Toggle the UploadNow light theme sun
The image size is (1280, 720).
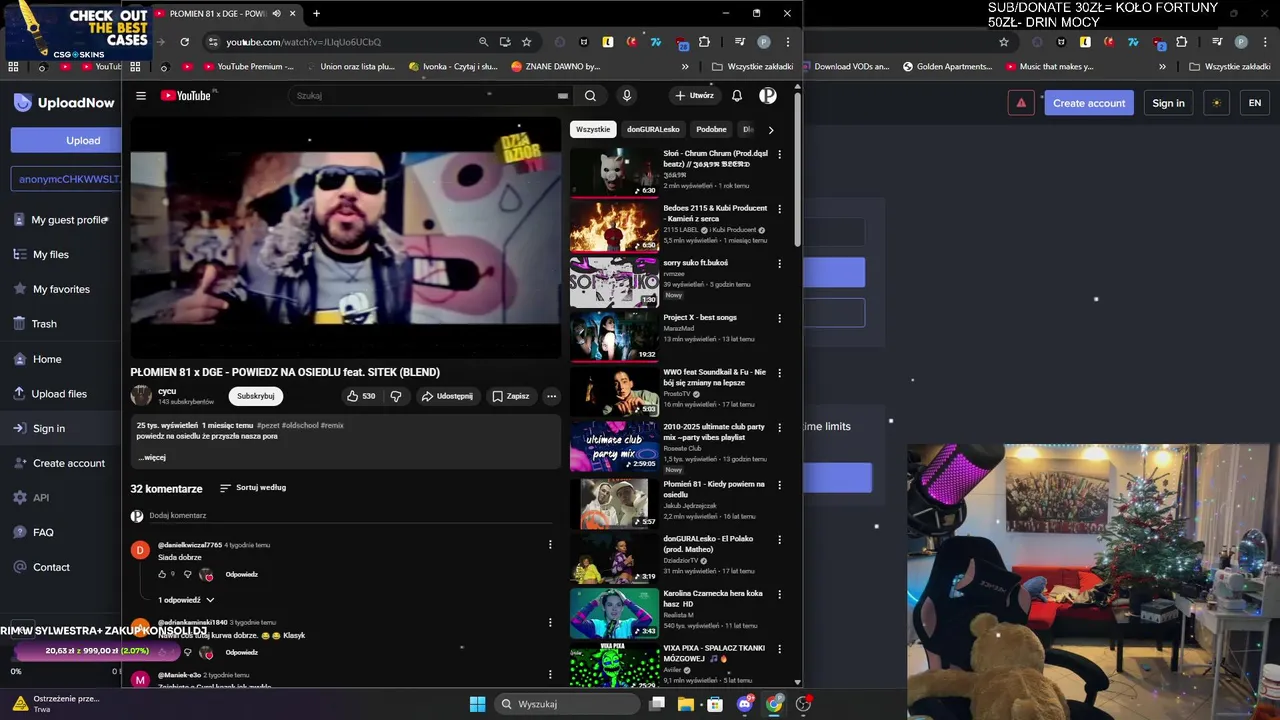1216,103
